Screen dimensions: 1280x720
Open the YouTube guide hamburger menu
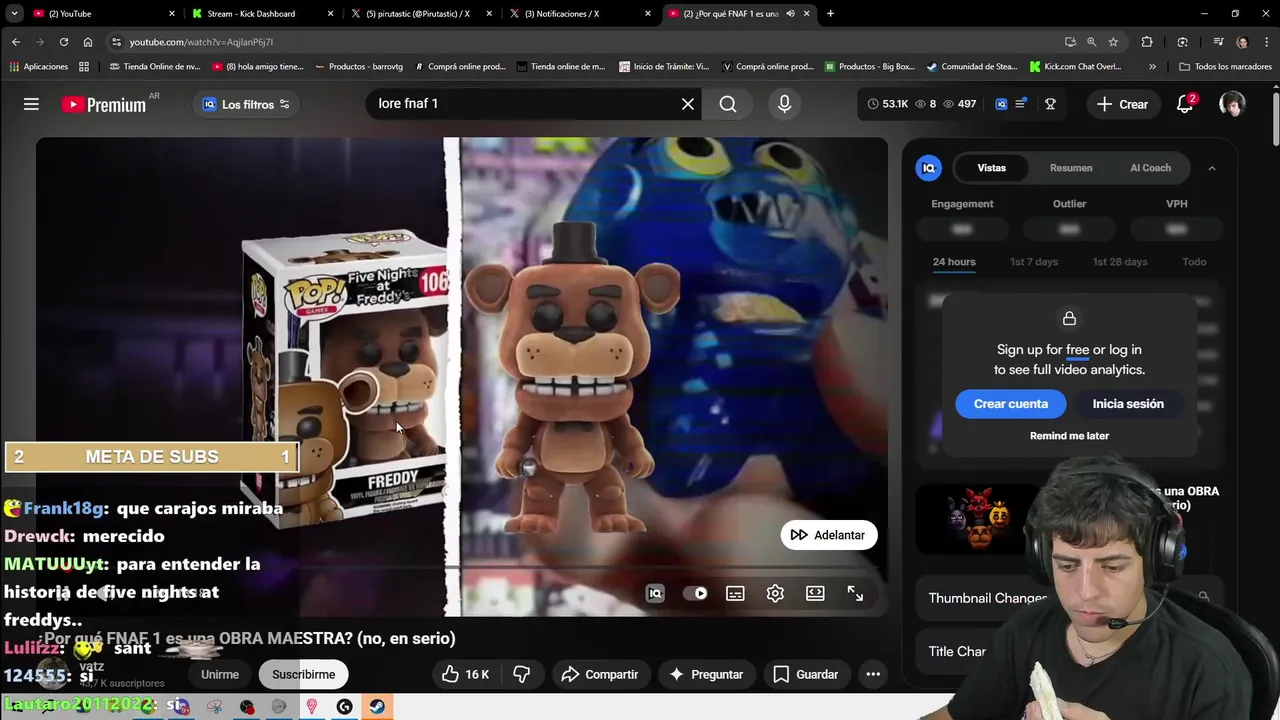[31, 104]
